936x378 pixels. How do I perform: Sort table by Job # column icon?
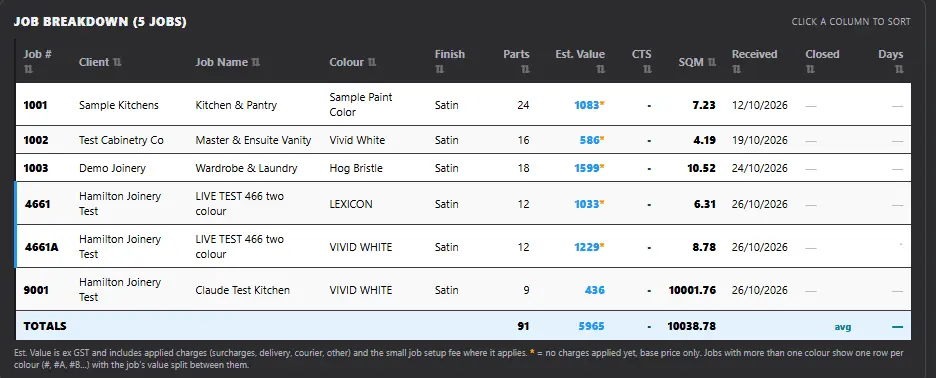tap(27, 70)
